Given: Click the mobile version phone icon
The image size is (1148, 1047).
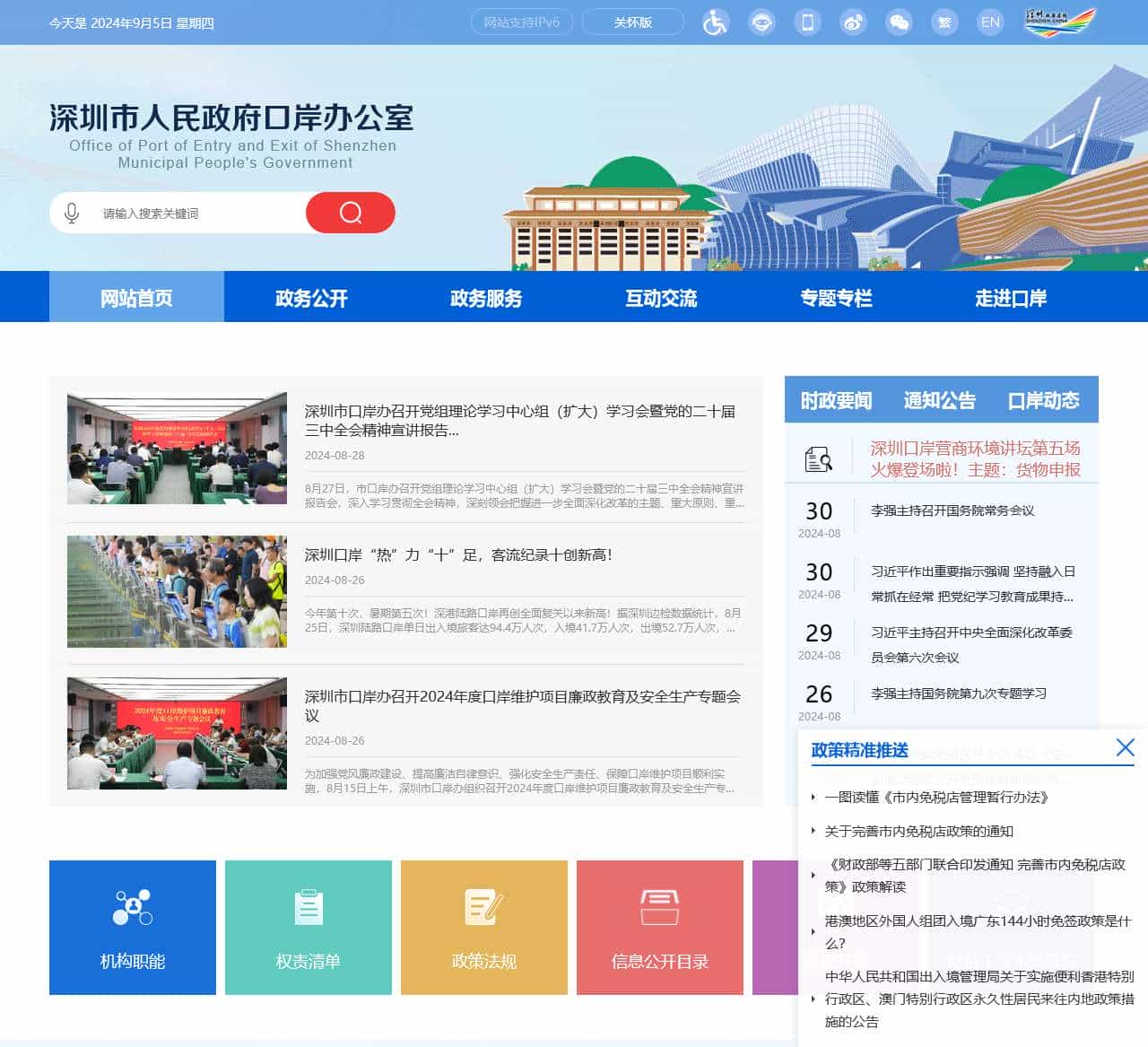Looking at the screenshot, I should pos(807,22).
